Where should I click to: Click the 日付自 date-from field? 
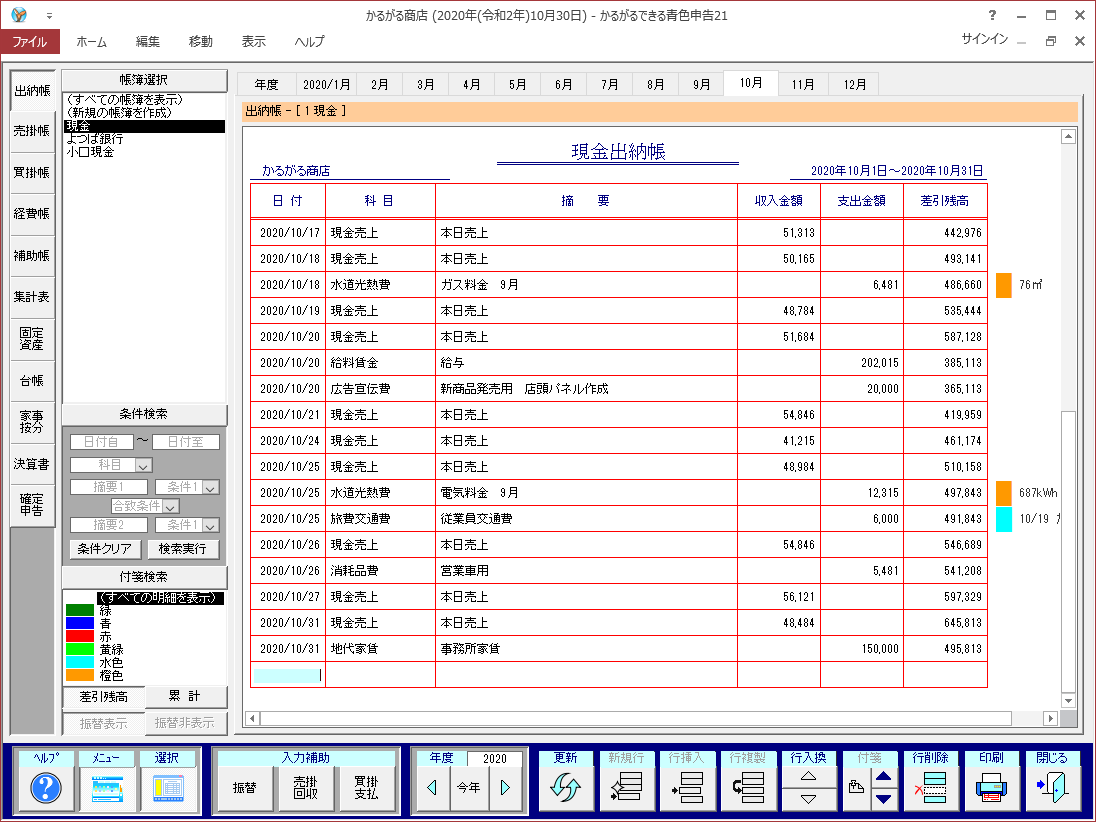pyautogui.click(x=101, y=442)
